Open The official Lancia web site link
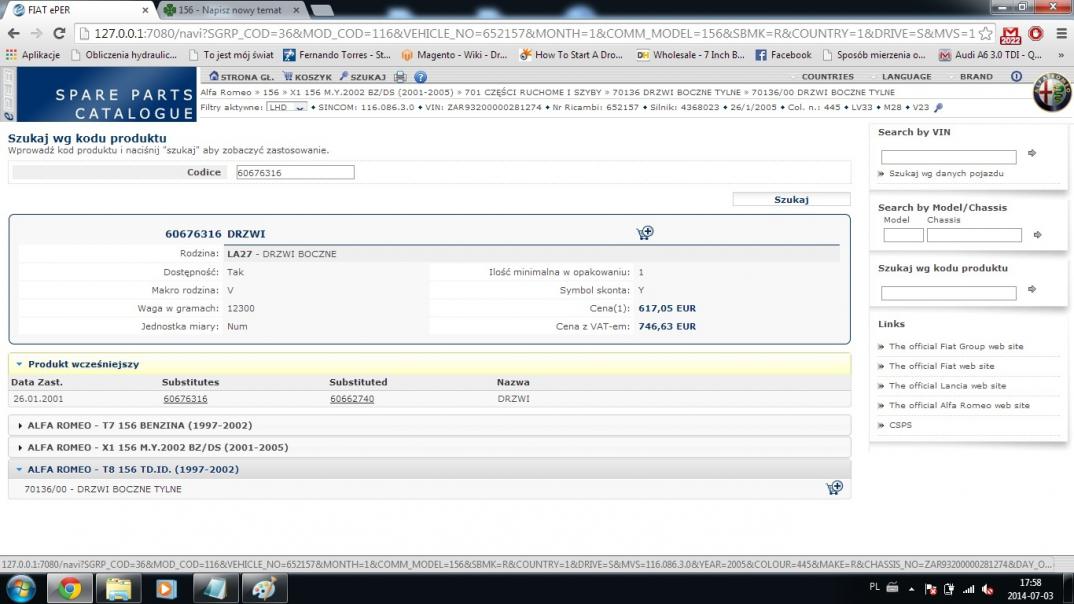 coord(947,386)
